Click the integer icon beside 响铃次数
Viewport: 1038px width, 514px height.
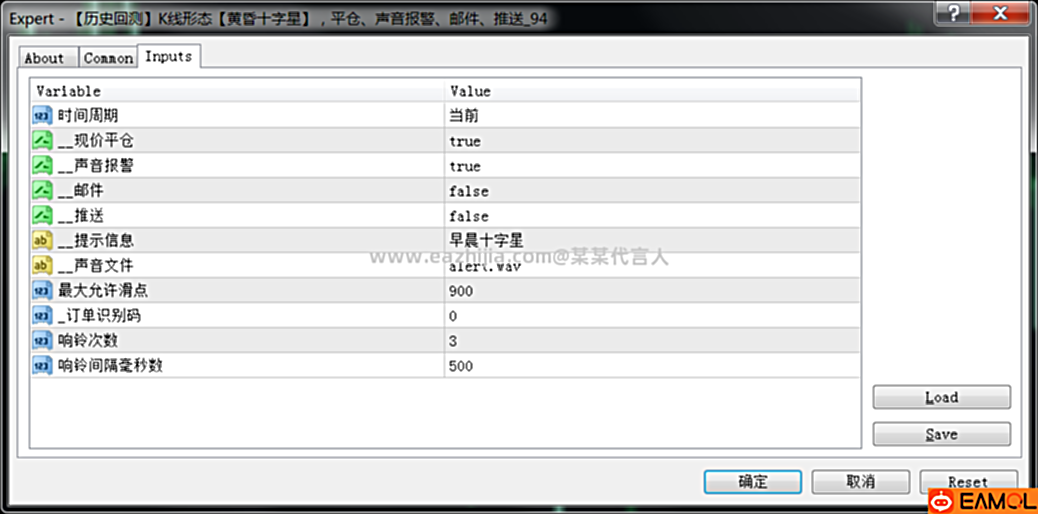click(x=42, y=341)
